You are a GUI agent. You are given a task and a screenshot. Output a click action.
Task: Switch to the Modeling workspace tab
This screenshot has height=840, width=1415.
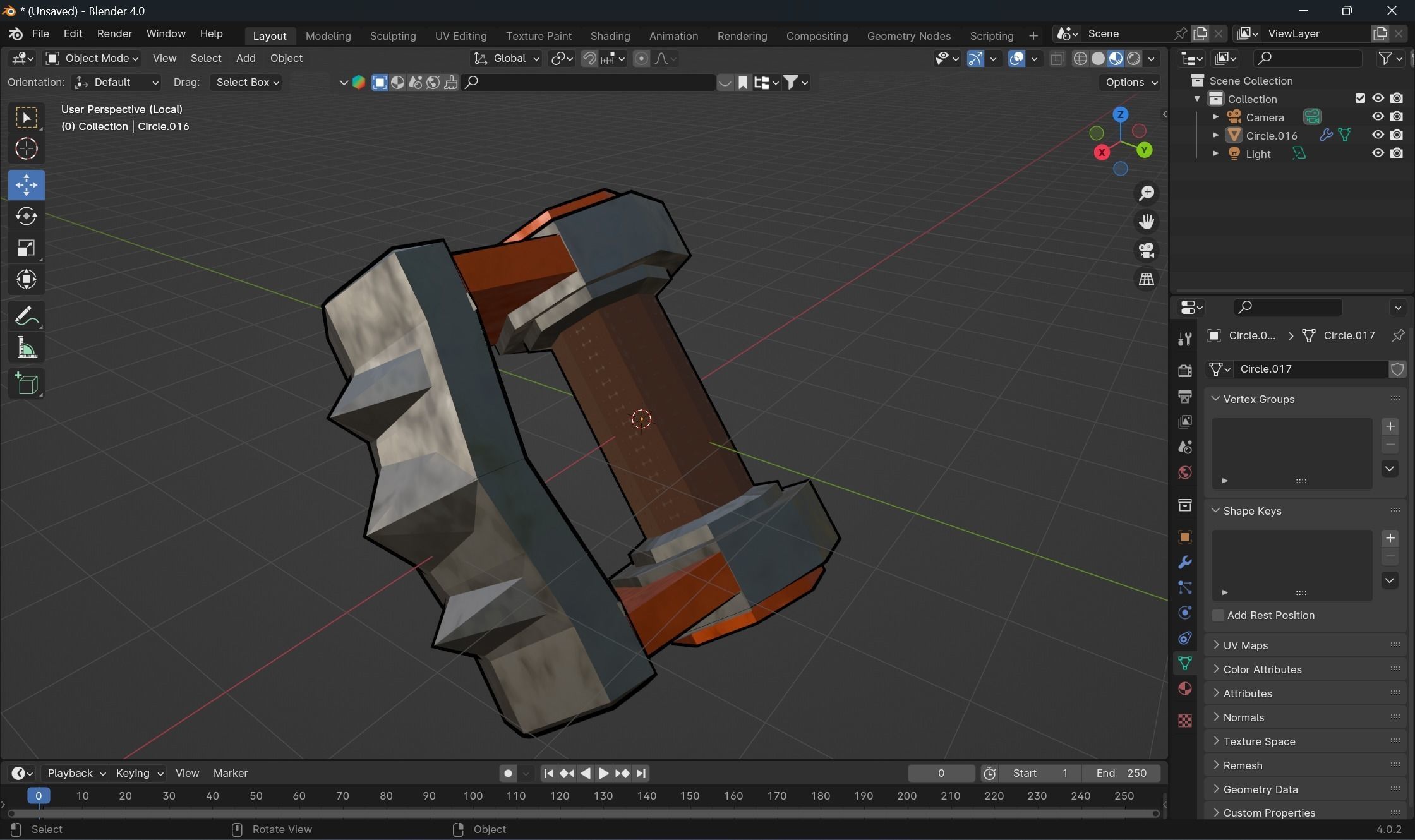coord(328,36)
